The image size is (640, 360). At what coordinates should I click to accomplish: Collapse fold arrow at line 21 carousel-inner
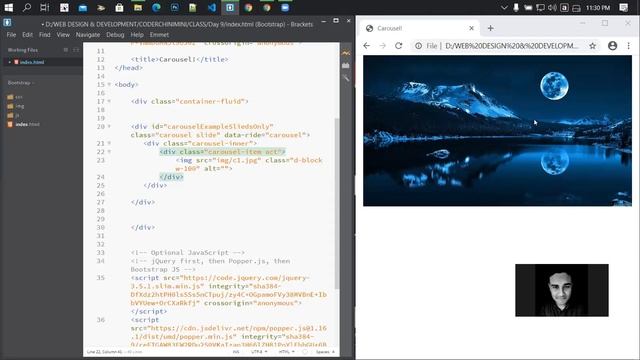tap(109, 143)
